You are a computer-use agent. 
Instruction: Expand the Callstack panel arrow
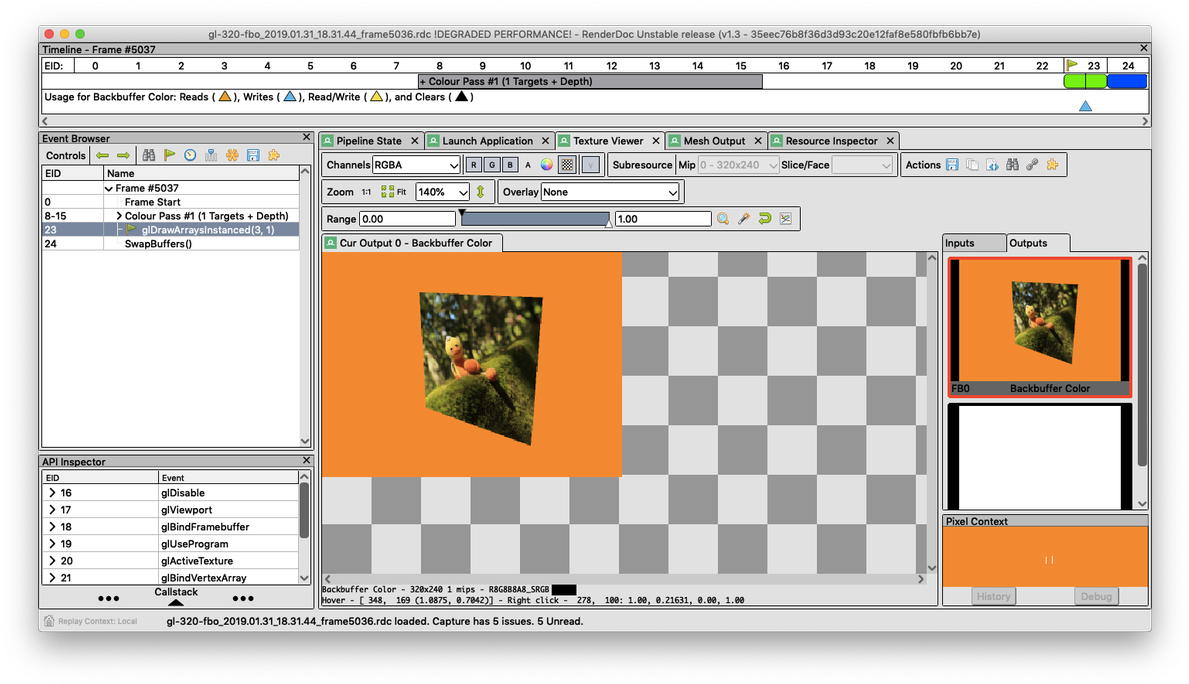coord(176,603)
